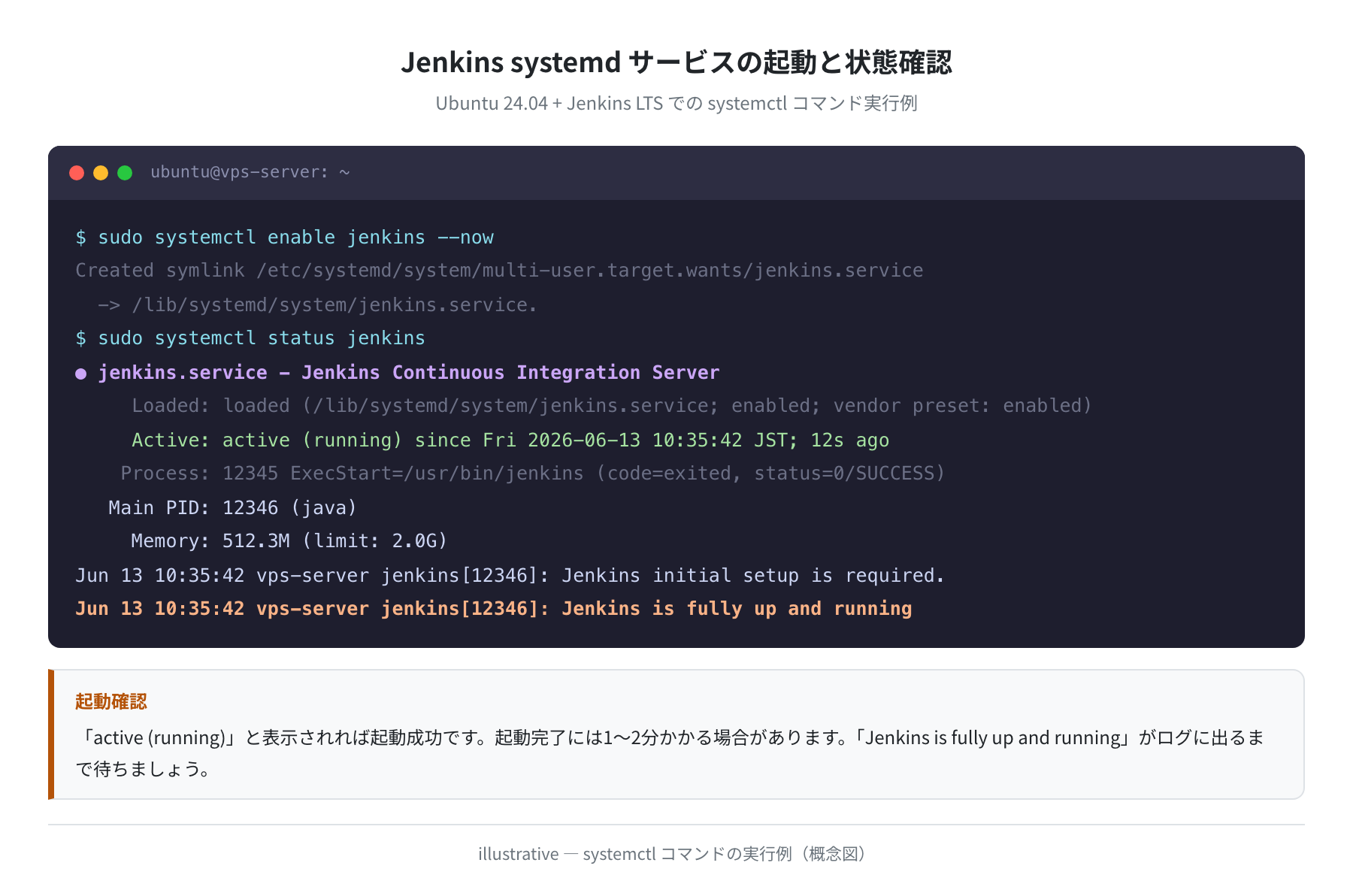Click 'jenkins.service – Jenkins Continuous Integration Server' heading
This screenshot has height=896, width=1353.
tap(409, 373)
